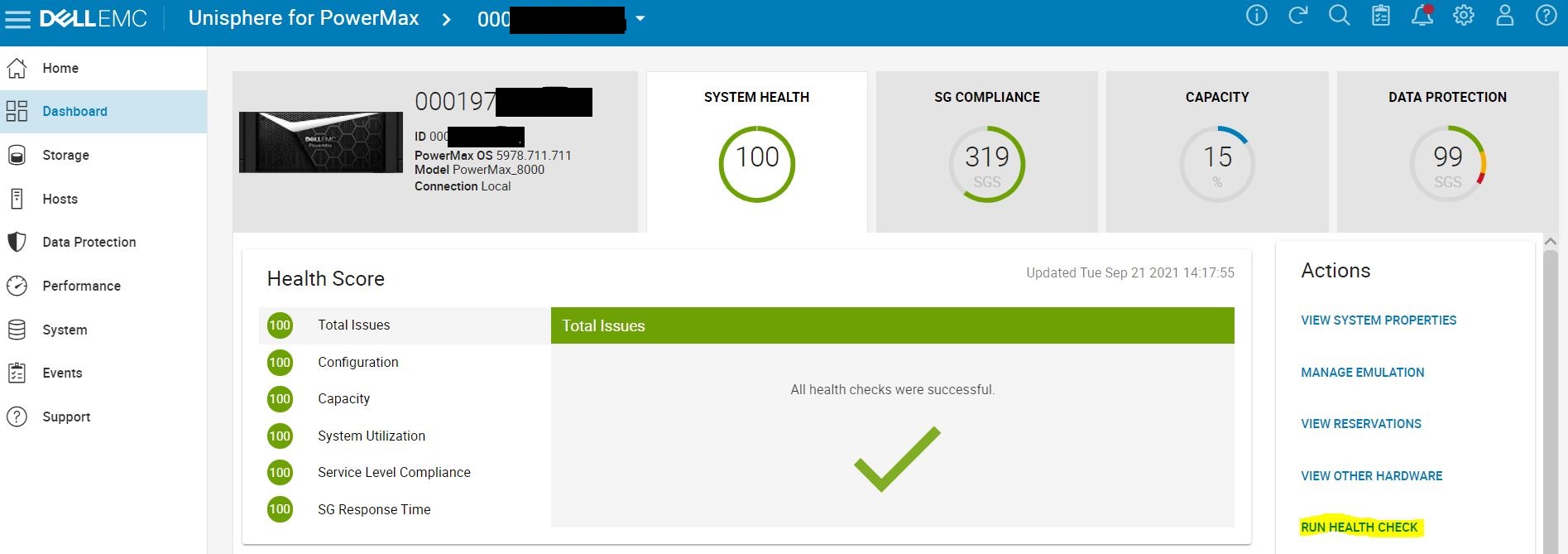Screen dimensions: 1568x554
Task: Open the hamburger navigation menu
Action: pos(17,18)
